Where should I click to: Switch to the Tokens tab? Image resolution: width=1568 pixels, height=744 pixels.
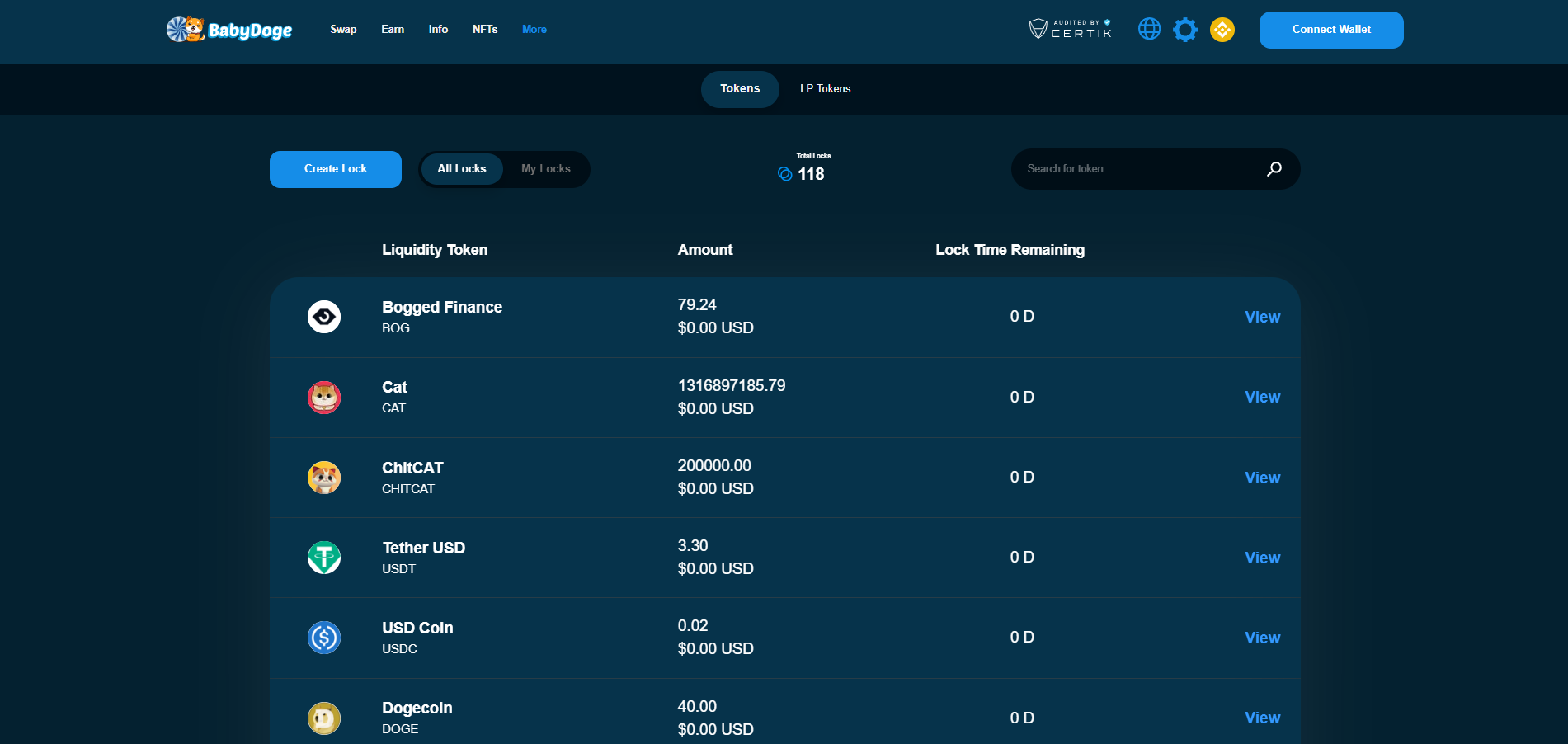click(740, 89)
